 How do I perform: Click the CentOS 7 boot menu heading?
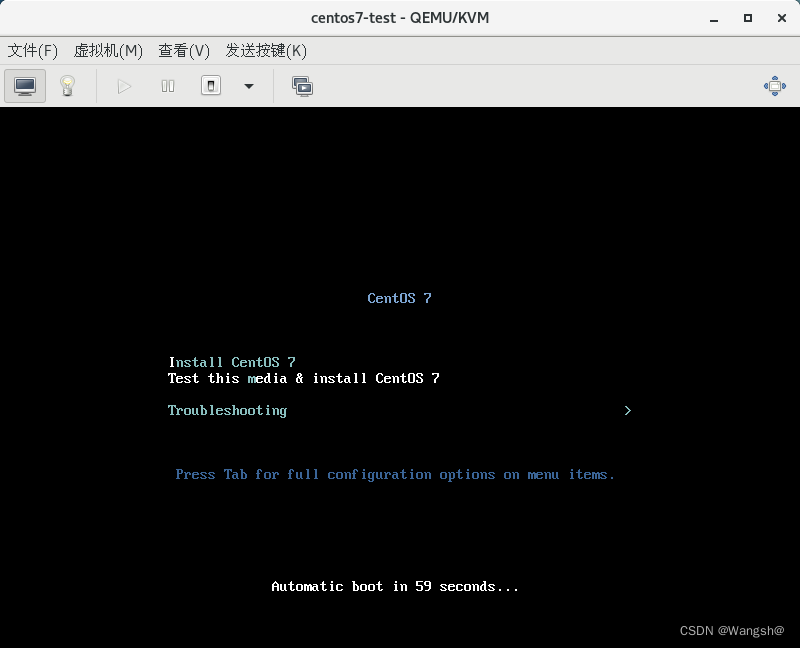(399, 298)
